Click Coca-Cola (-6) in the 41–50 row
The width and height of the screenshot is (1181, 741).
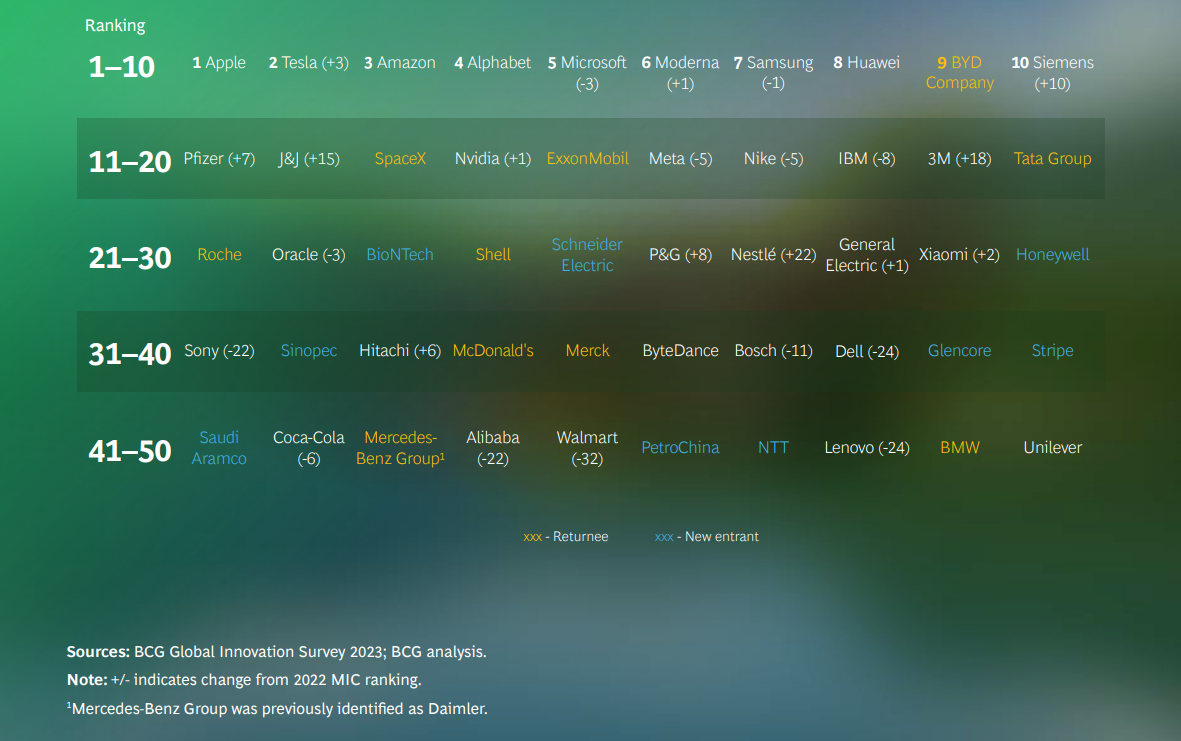click(309, 448)
